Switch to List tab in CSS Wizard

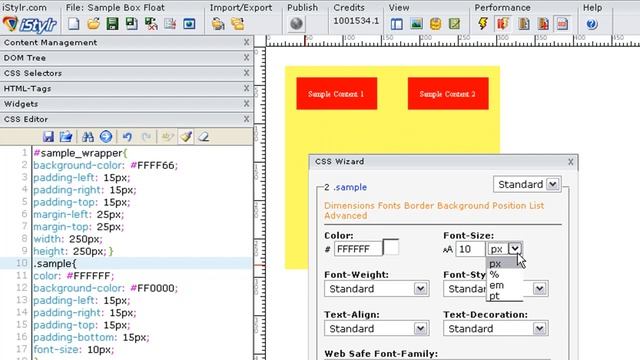pos(537,206)
